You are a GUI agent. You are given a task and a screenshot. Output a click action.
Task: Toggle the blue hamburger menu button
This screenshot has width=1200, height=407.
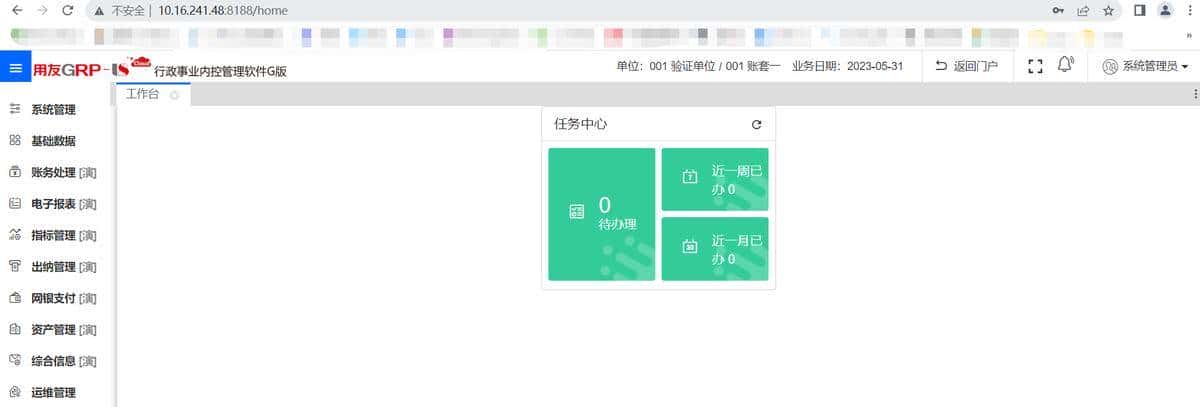[x=15, y=68]
